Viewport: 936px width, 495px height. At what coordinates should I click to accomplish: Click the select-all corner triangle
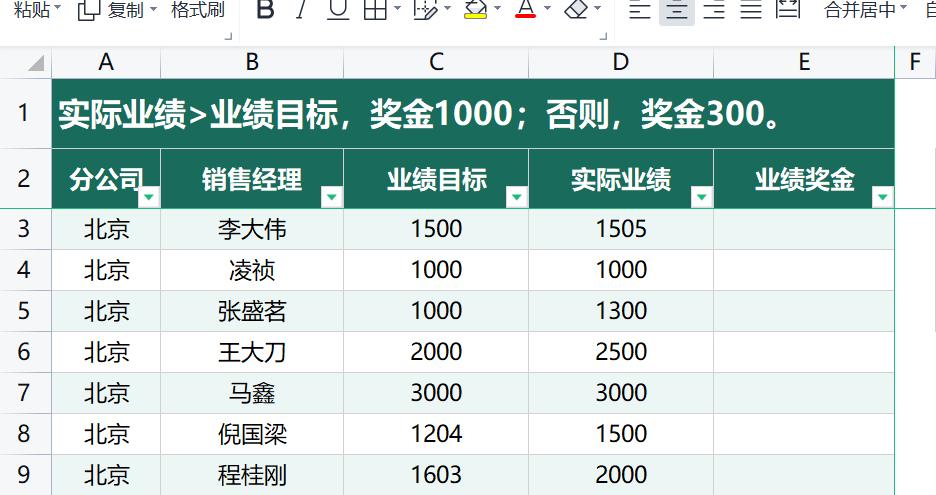tap(35, 63)
